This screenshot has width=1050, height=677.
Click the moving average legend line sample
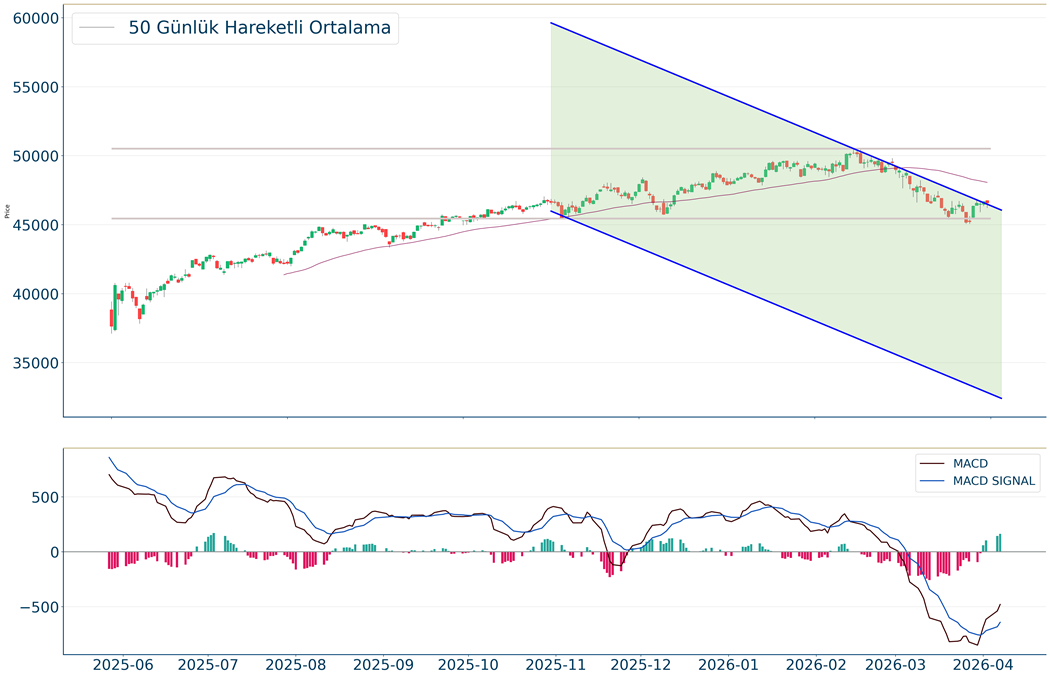[x=97, y=28]
